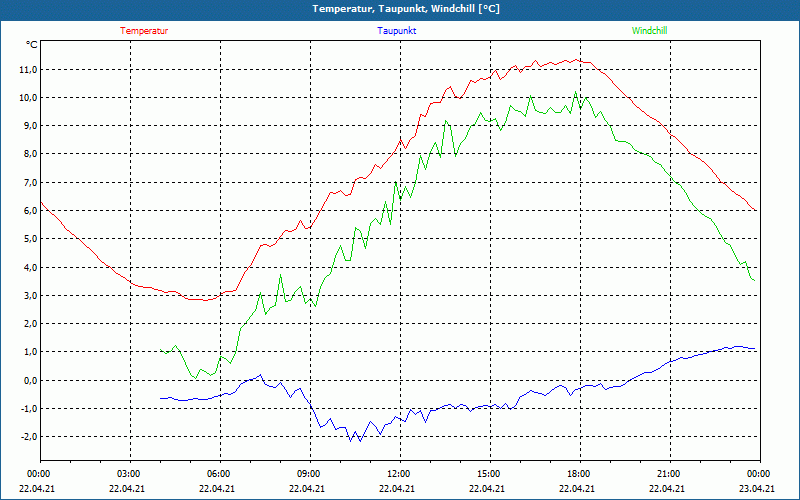Click the '03:00' time axis label

tap(128, 474)
